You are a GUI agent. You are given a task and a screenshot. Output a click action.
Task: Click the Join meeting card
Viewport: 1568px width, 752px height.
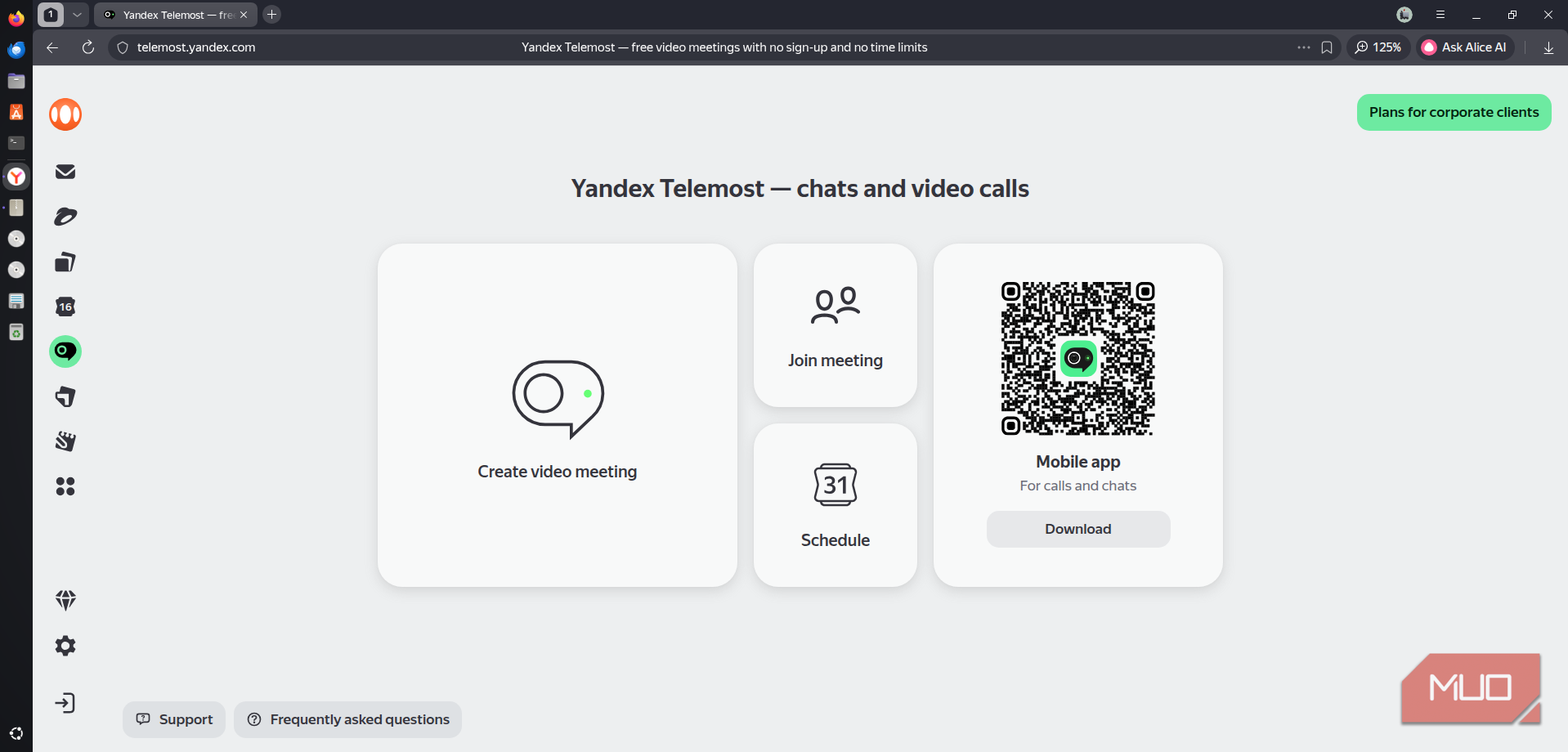(836, 325)
